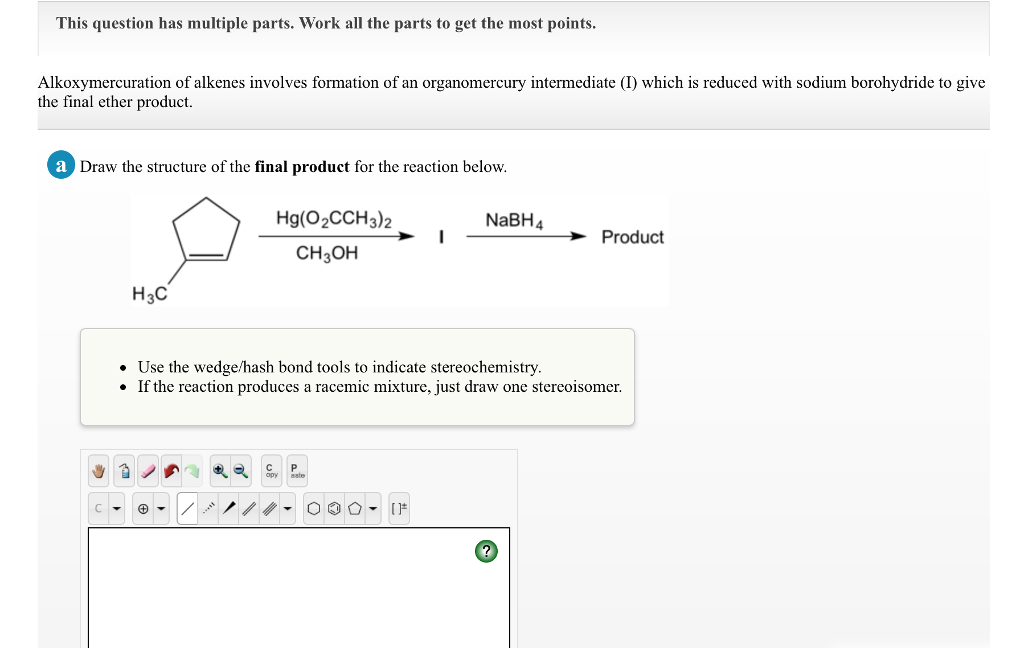Undo the last drawing action

[x=170, y=470]
